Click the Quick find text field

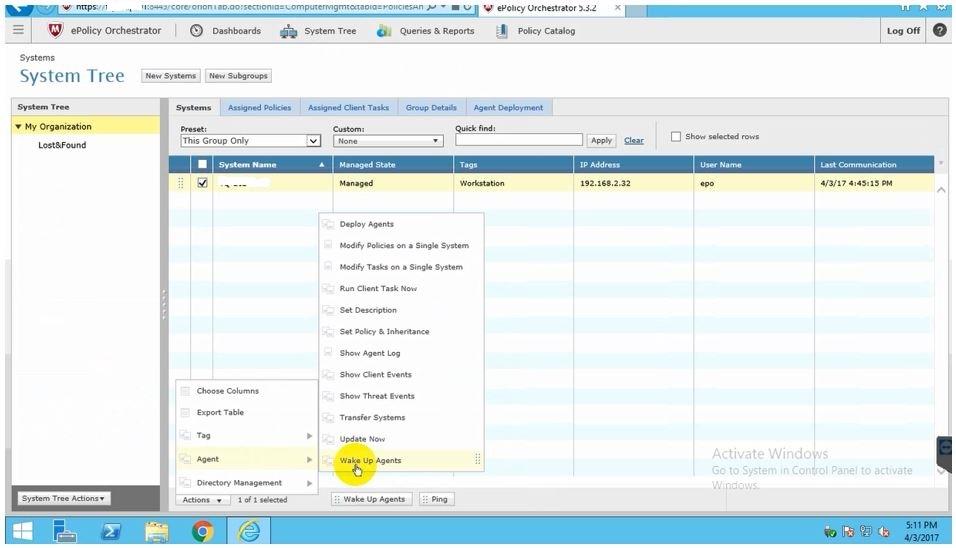pos(518,141)
